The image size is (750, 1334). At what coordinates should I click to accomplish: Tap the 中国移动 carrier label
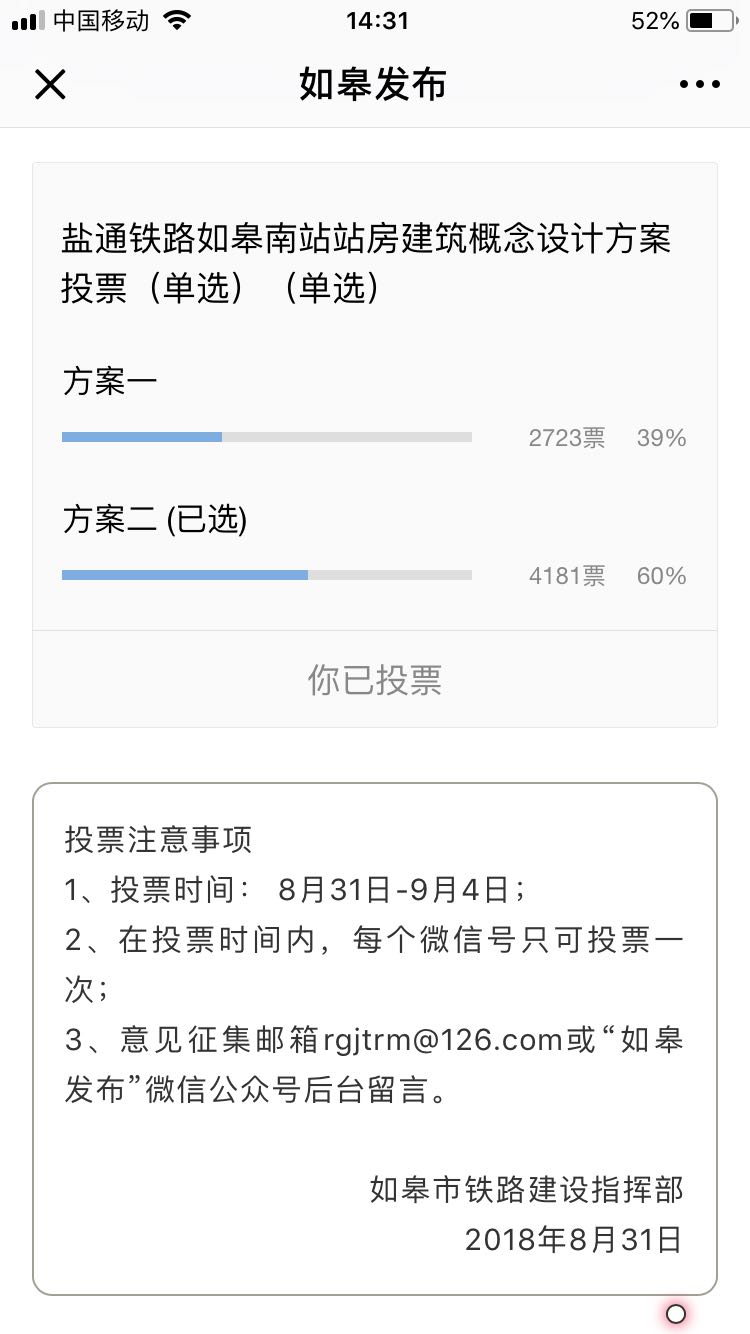tap(100, 21)
